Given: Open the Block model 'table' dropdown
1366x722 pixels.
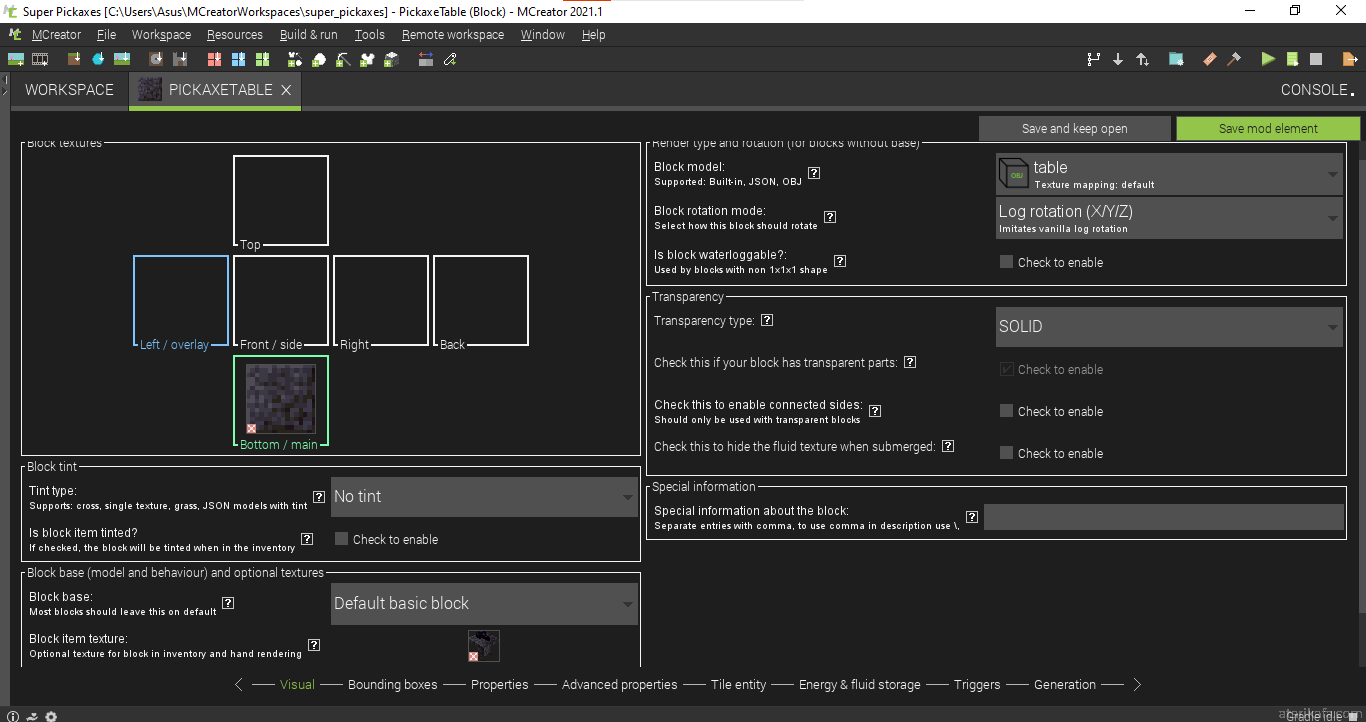Looking at the screenshot, I should (x=1169, y=174).
